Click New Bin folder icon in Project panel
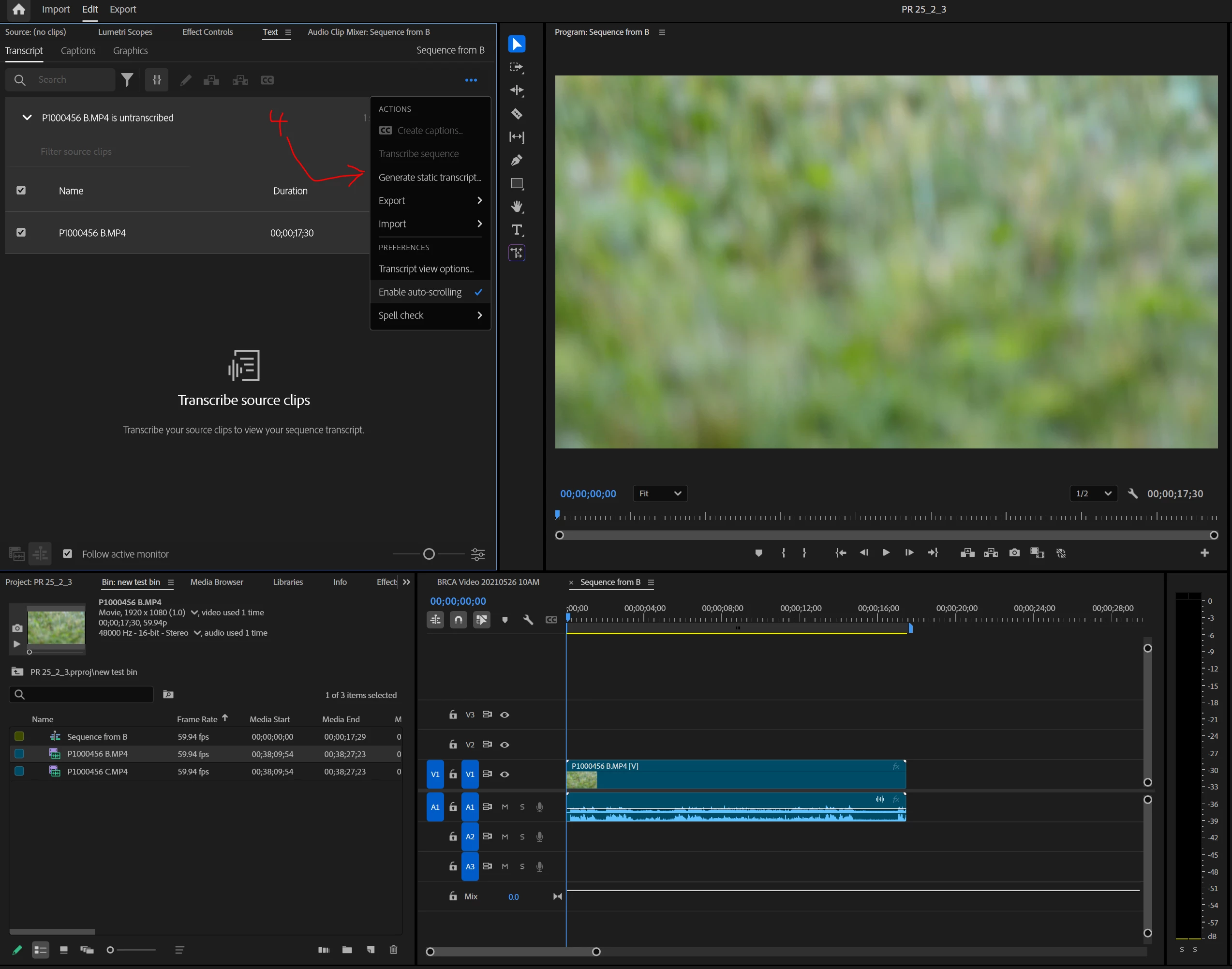 (x=347, y=950)
